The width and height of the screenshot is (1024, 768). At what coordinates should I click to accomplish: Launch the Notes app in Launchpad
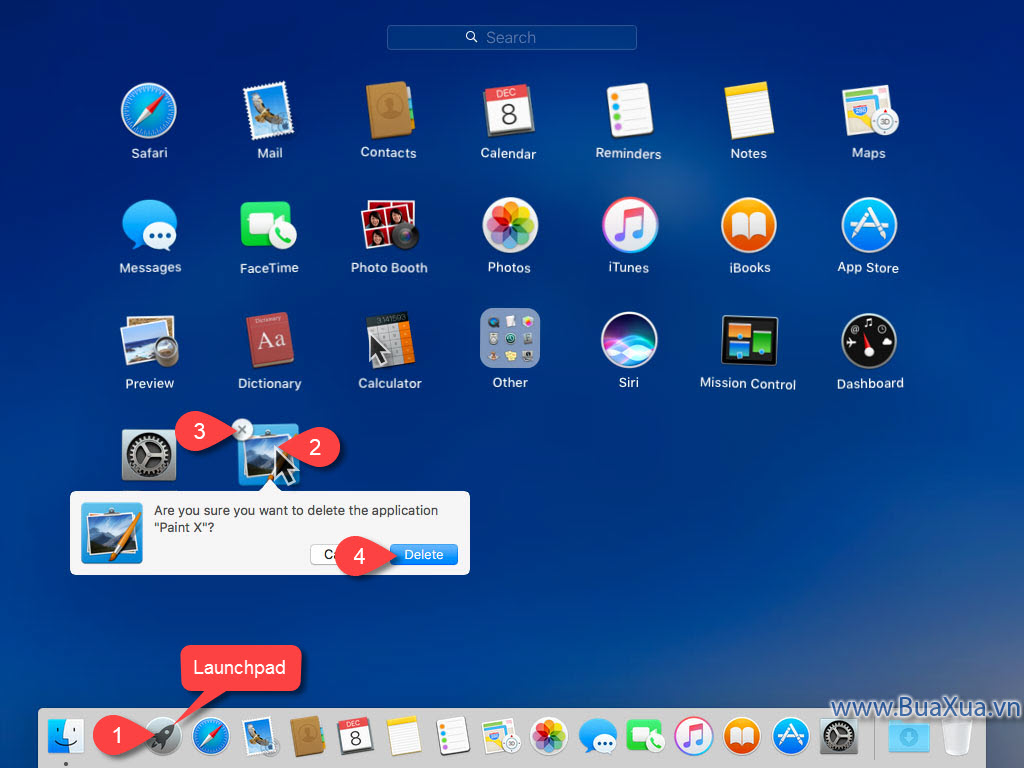[x=748, y=110]
